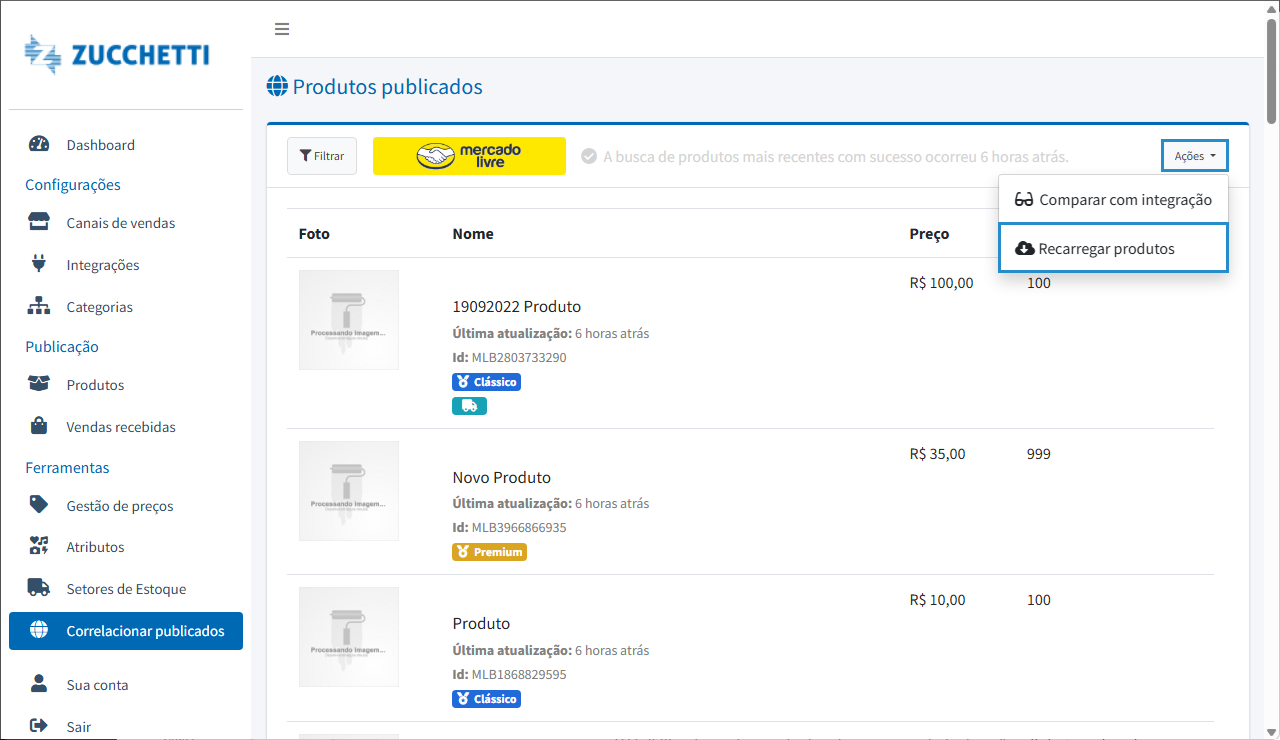The height and width of the screenshot is (740, 1280).
Task: Go to Sua conta page
Action: [97, 685]
